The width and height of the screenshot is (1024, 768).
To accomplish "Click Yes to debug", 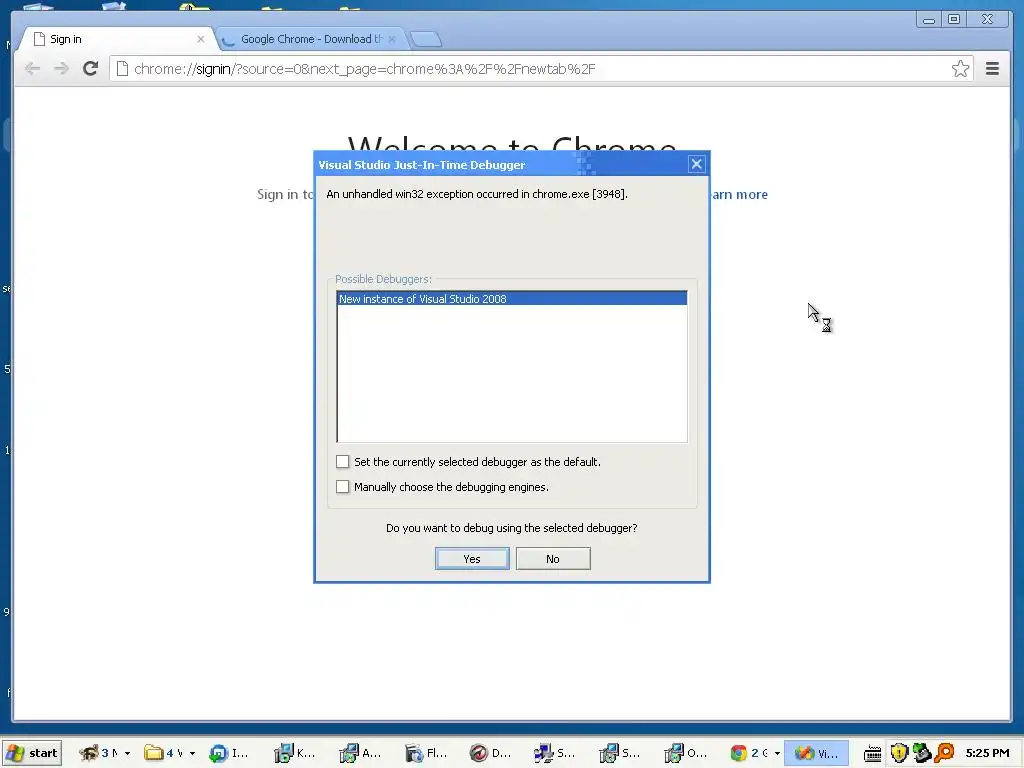I will click(x=472, y=559).
